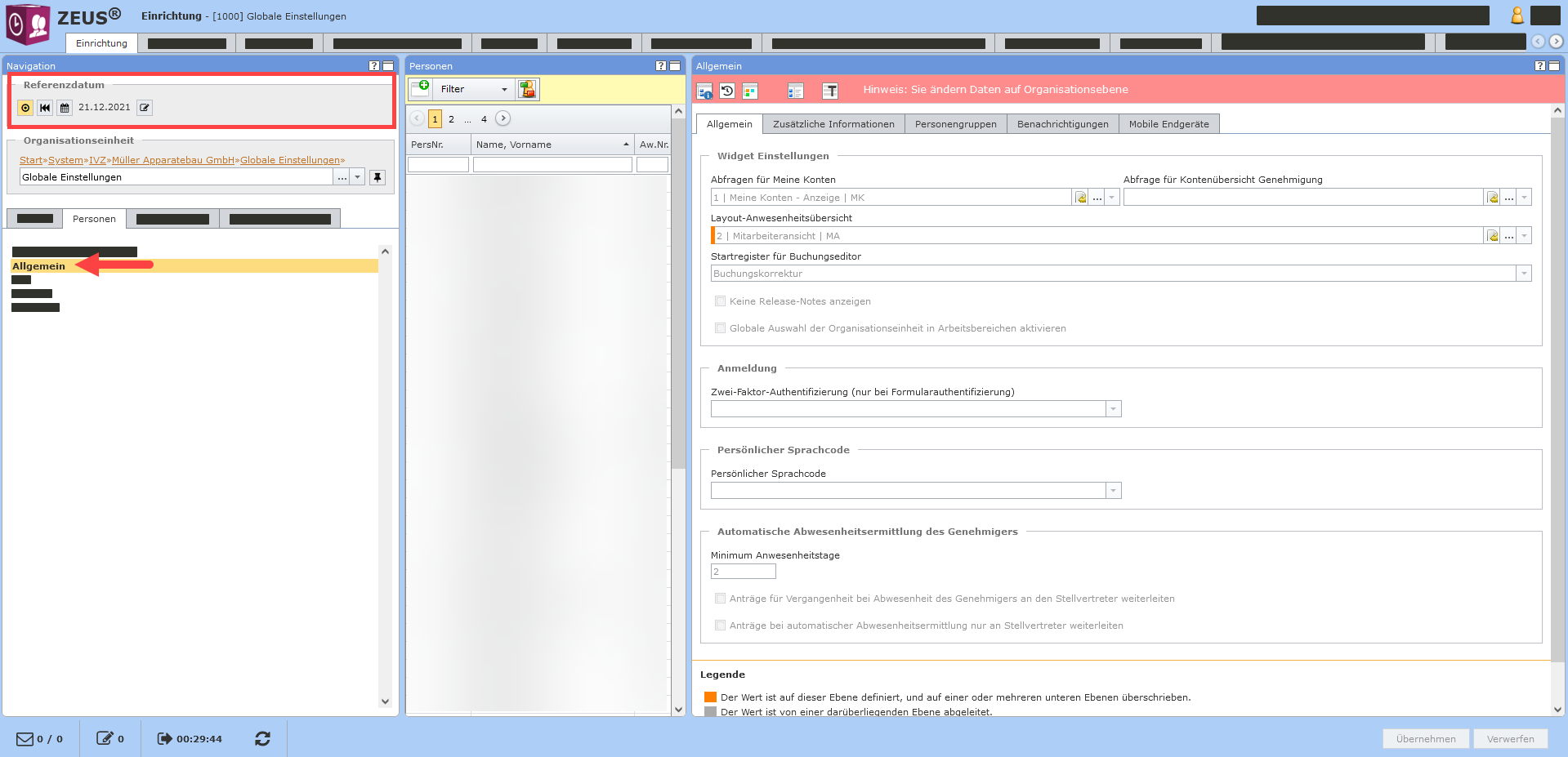Screen dimensions: 1568x757
Task: Open the mail envelope icon in status bar
Action: tap(25, 738)
